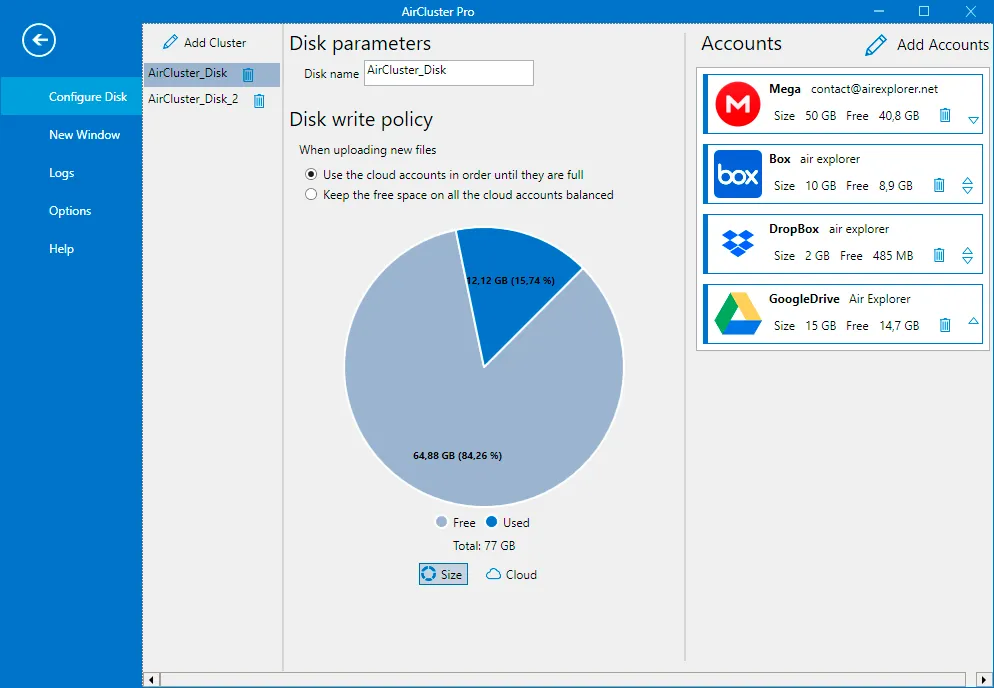Image resolution: width=994 pixels, height=688 pixels.
Task: Open the Options menu item
Action: click(70, 211)
